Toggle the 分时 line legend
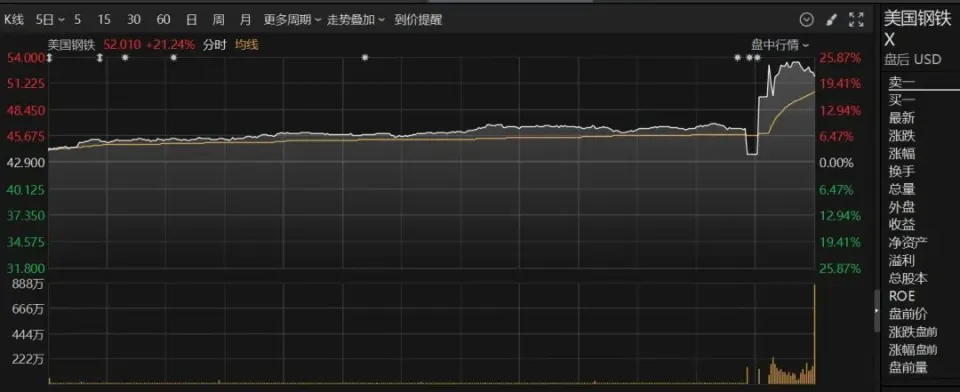 click(x=215, y=44)
